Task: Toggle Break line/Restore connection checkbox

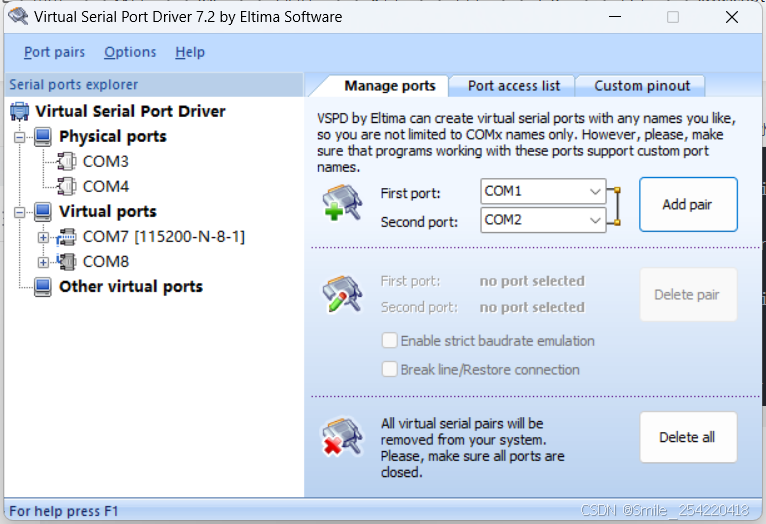Action: [389, 369]
